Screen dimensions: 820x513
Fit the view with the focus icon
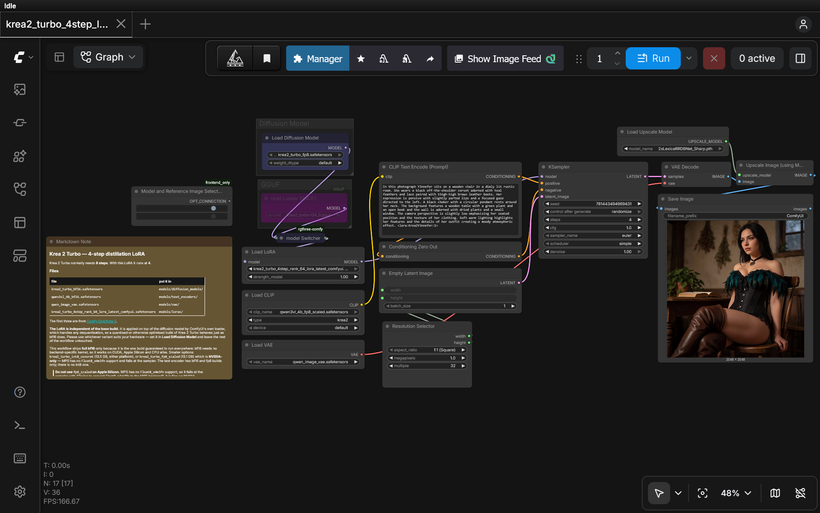coord(702,493)
